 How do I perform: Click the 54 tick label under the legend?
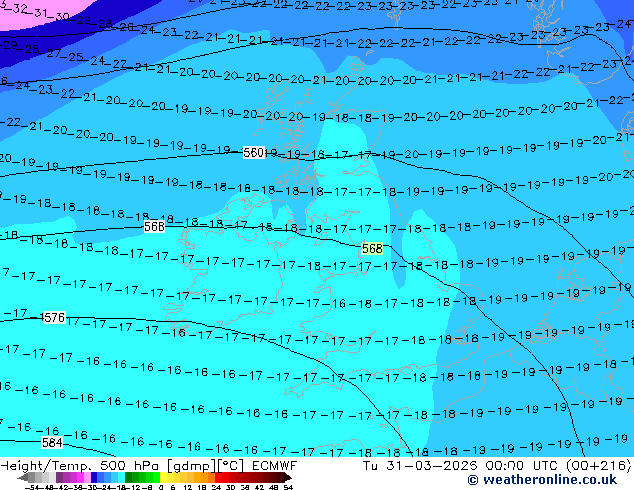288,487
